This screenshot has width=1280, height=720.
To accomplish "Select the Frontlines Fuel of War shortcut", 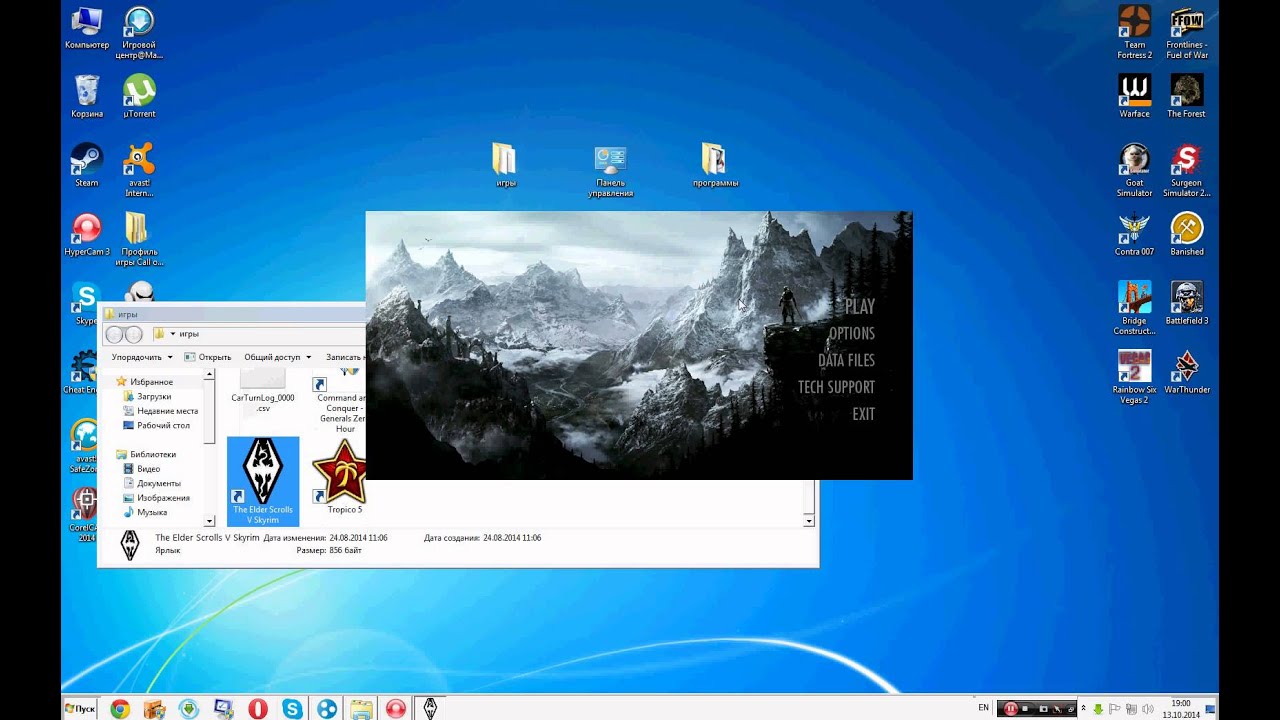I will [x=1186, y=33].
